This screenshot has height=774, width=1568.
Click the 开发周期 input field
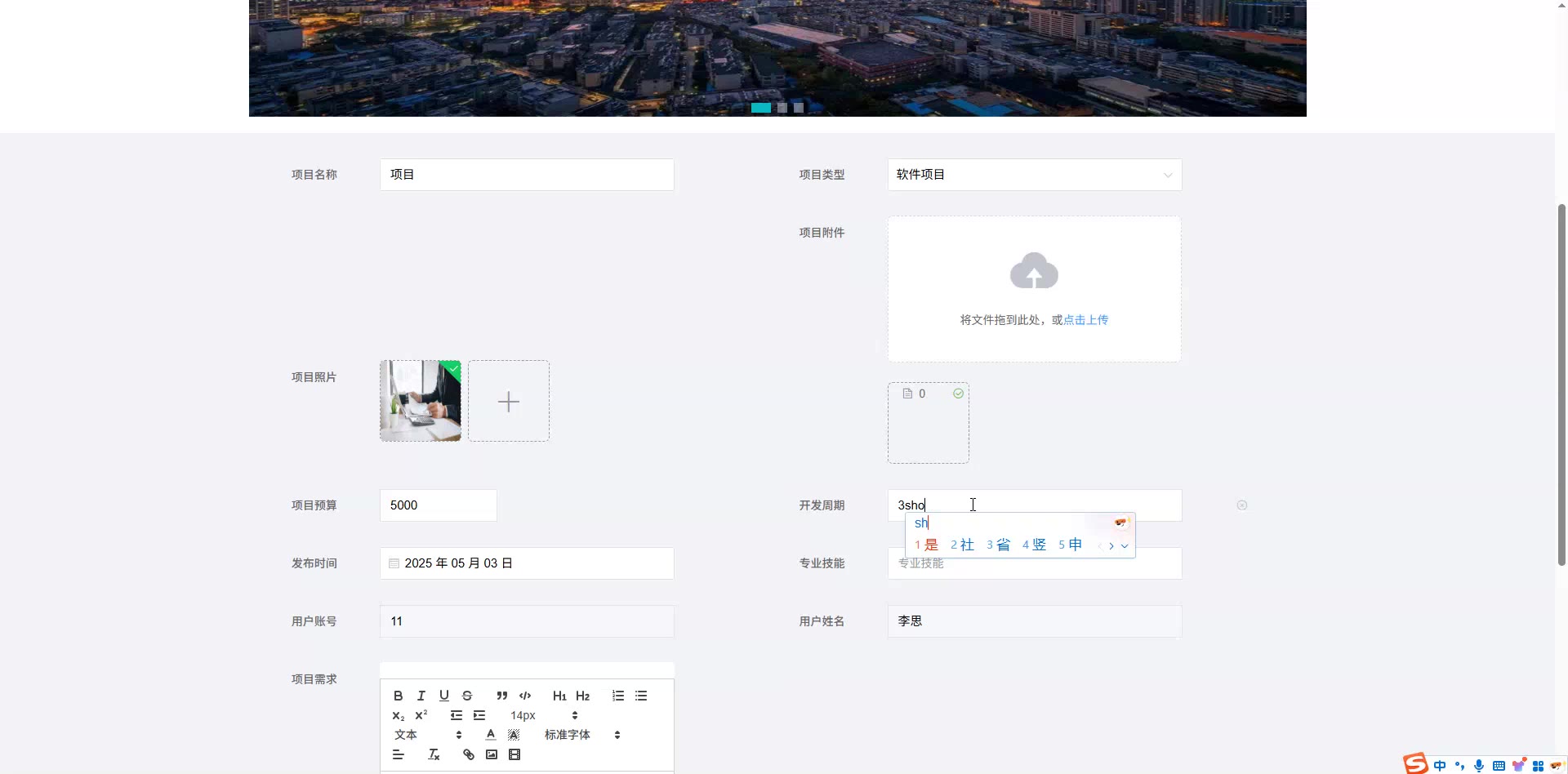pyautogui.click(x=1034, y=505)
